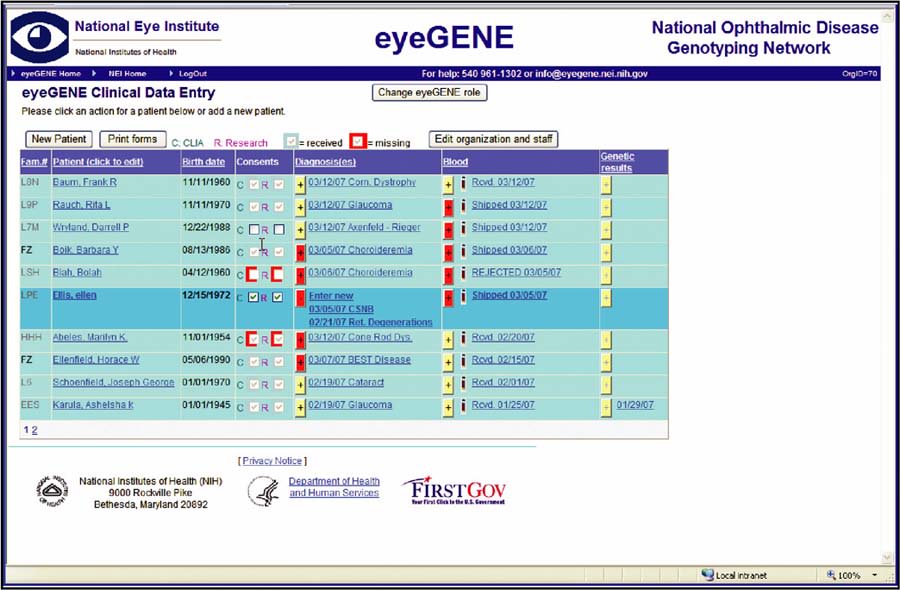Screen dimensions: 900x590
Task: Click blood info icon beside Rcvd 01/25/07
Action: click(x=463, y=406)
